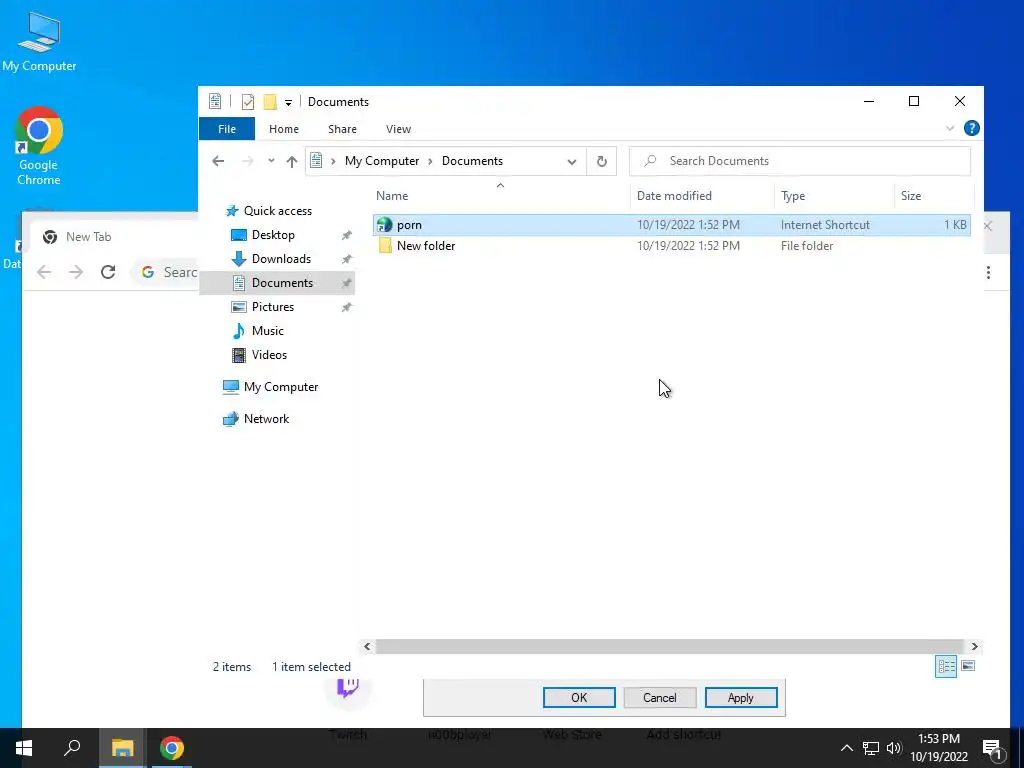
Task: Go forward in Chrome window
Action: point(76,272)
